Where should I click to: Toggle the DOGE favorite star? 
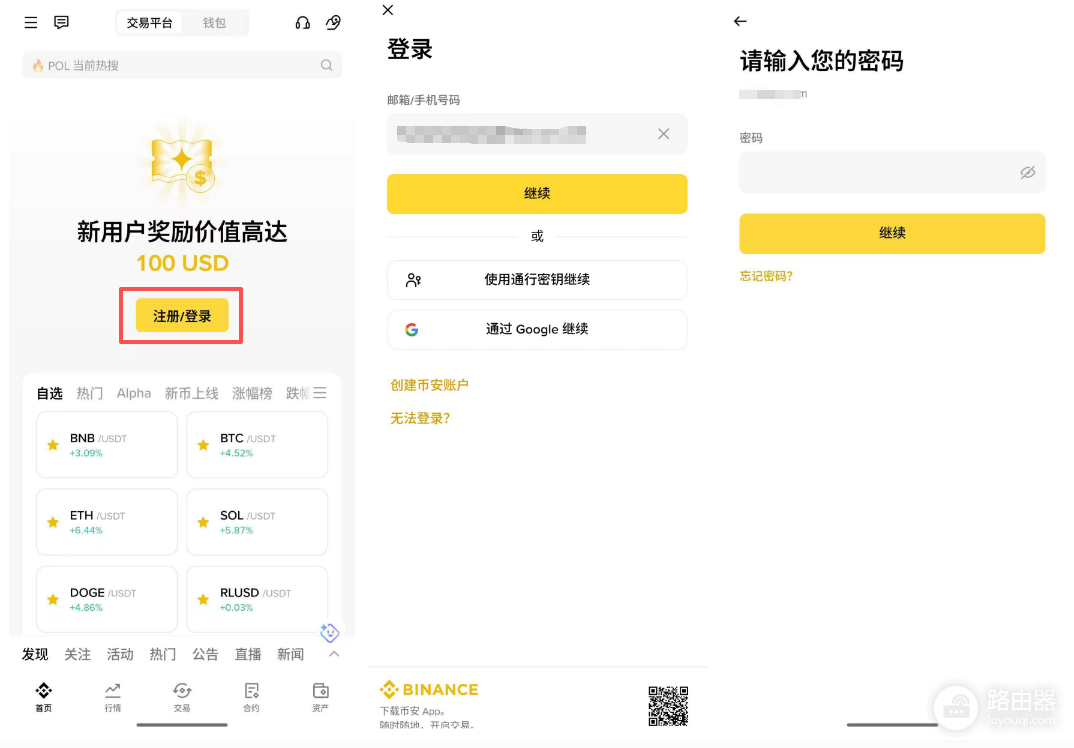[53, 600]
